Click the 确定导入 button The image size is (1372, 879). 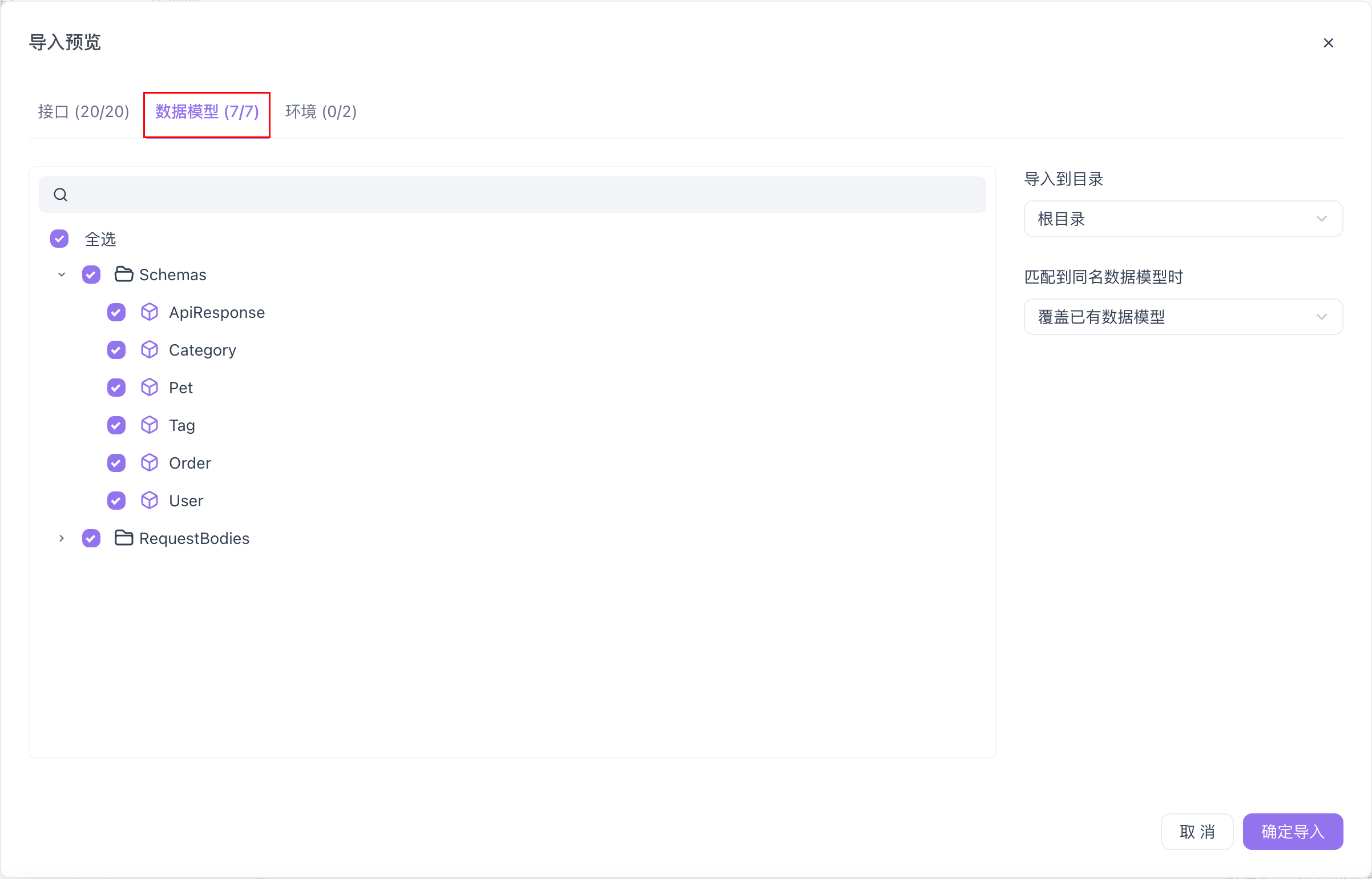coord(1292,832)
